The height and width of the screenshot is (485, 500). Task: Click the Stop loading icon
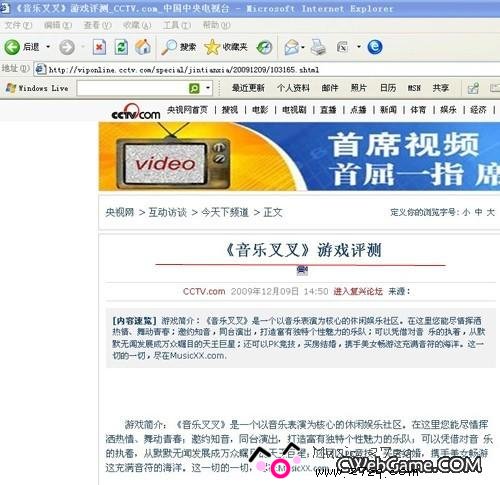coord(99,47)
